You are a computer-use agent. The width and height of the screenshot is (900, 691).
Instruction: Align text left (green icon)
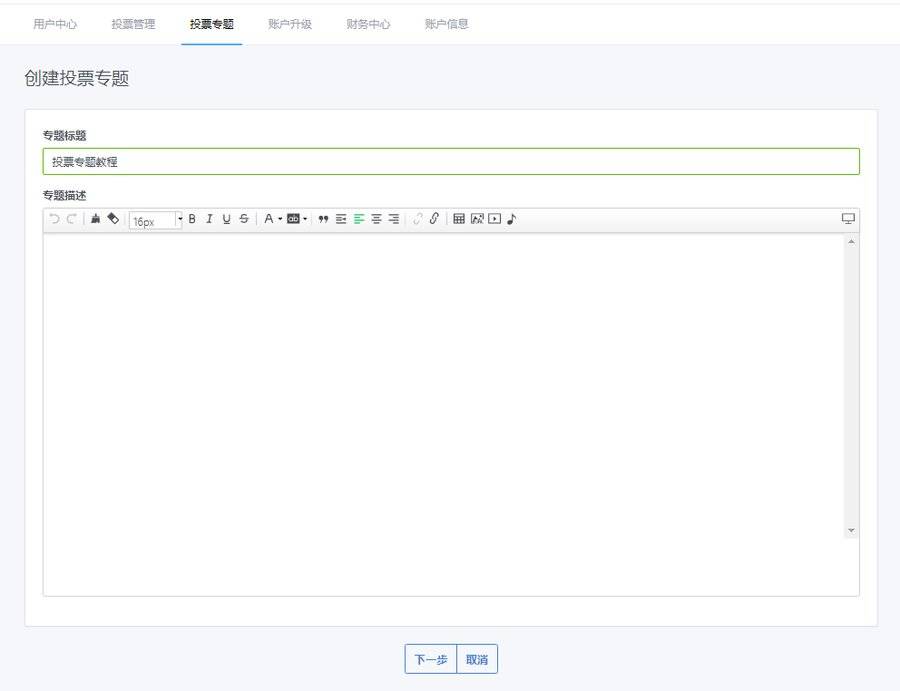click(x=359, y=219)
